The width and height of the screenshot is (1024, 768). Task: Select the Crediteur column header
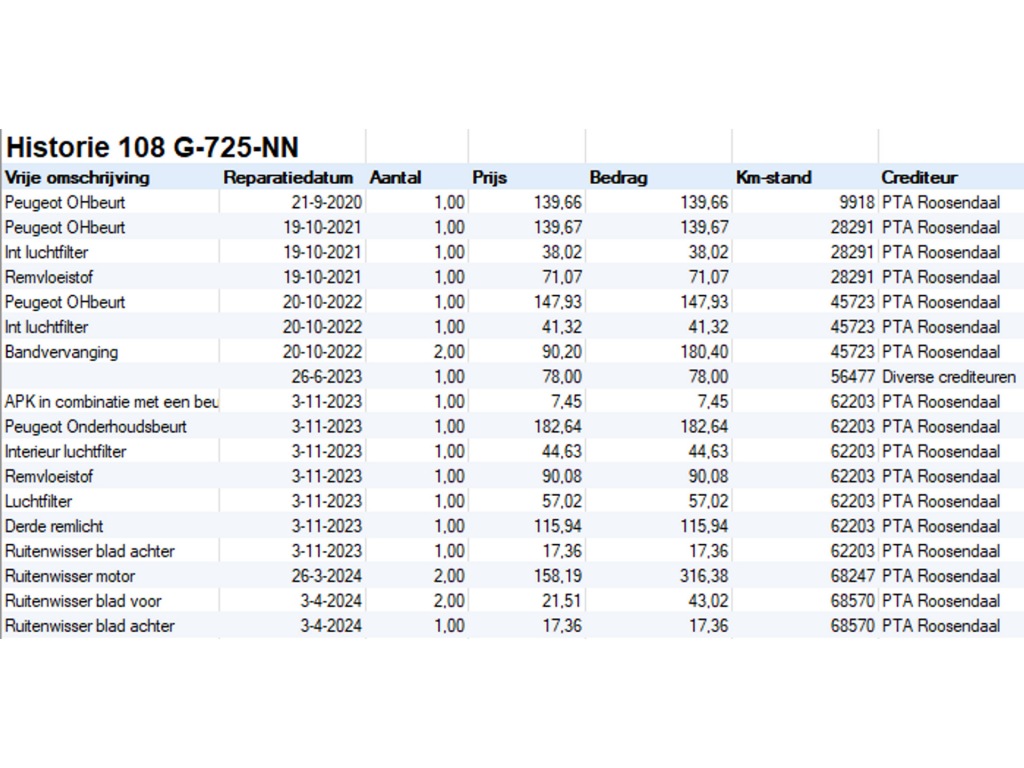tap(920, 178)
